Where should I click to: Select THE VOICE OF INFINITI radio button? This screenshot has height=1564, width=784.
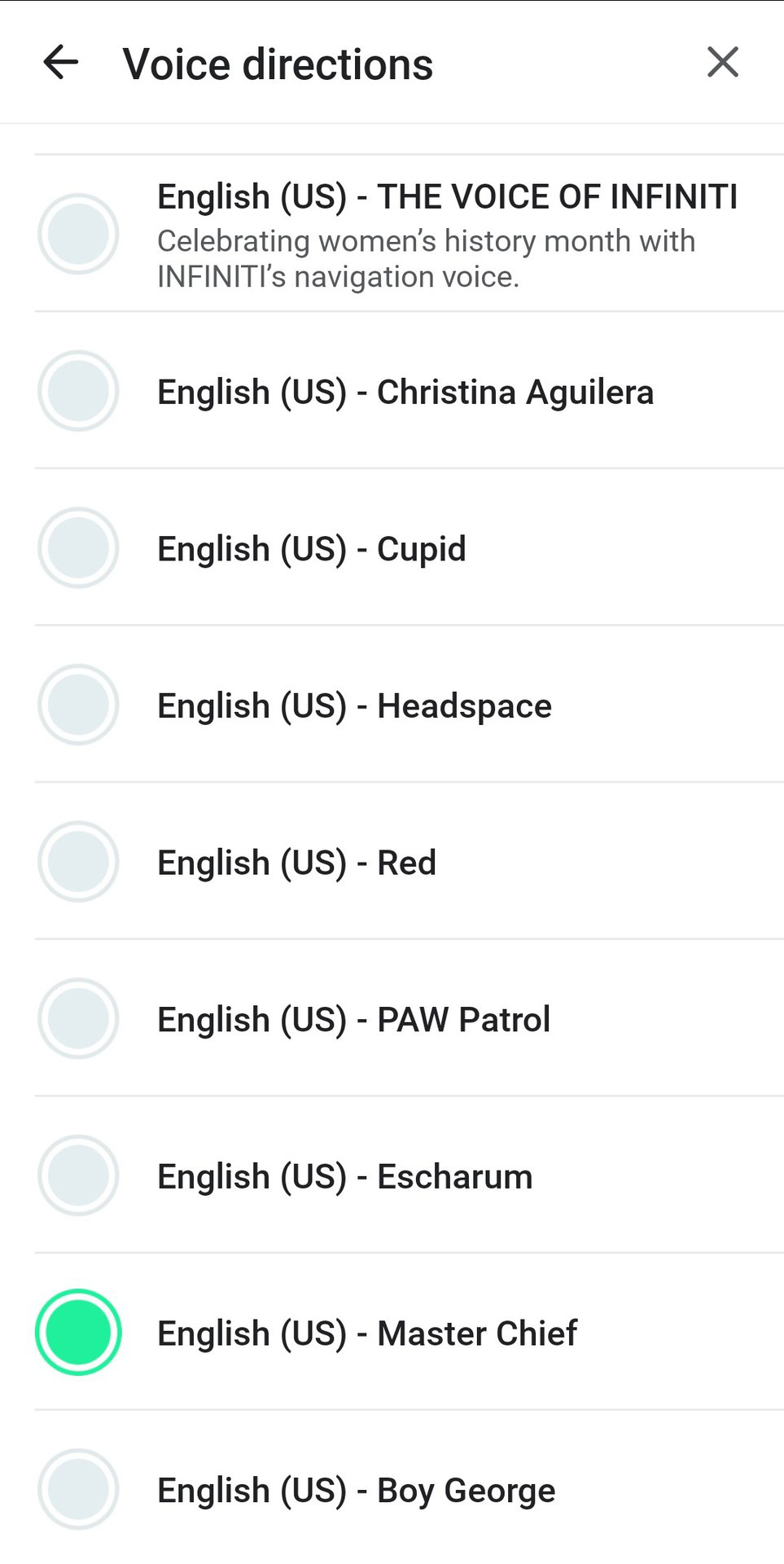(78, 234)
